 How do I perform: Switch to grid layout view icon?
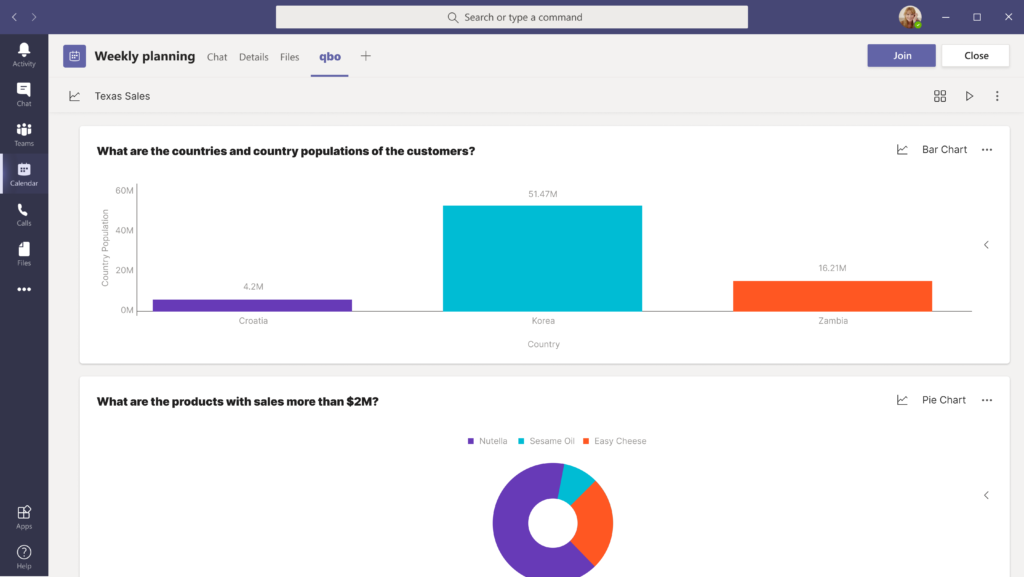click(x=940, y=96)
